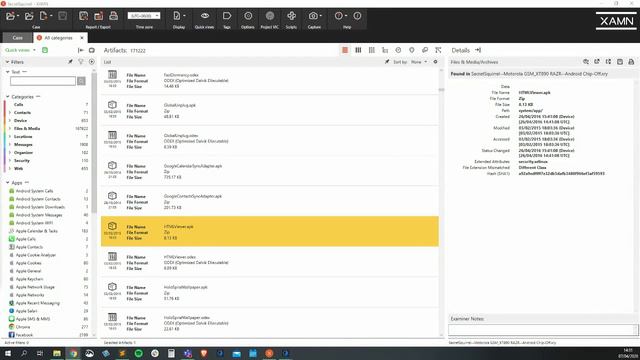Click the pin icon in the List header

click(x=387, y=62)
